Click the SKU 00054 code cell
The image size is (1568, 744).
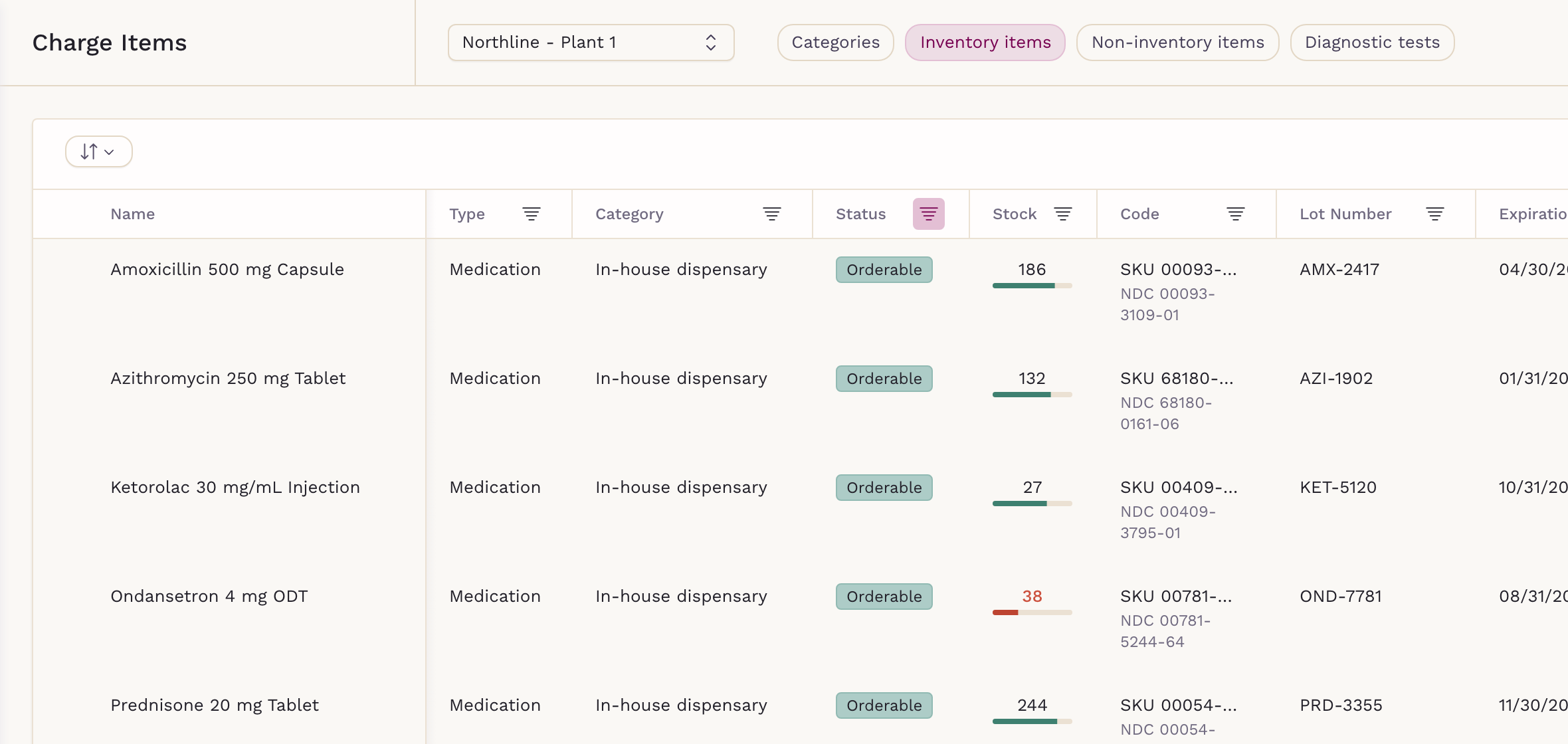(x=1179, y=705)
